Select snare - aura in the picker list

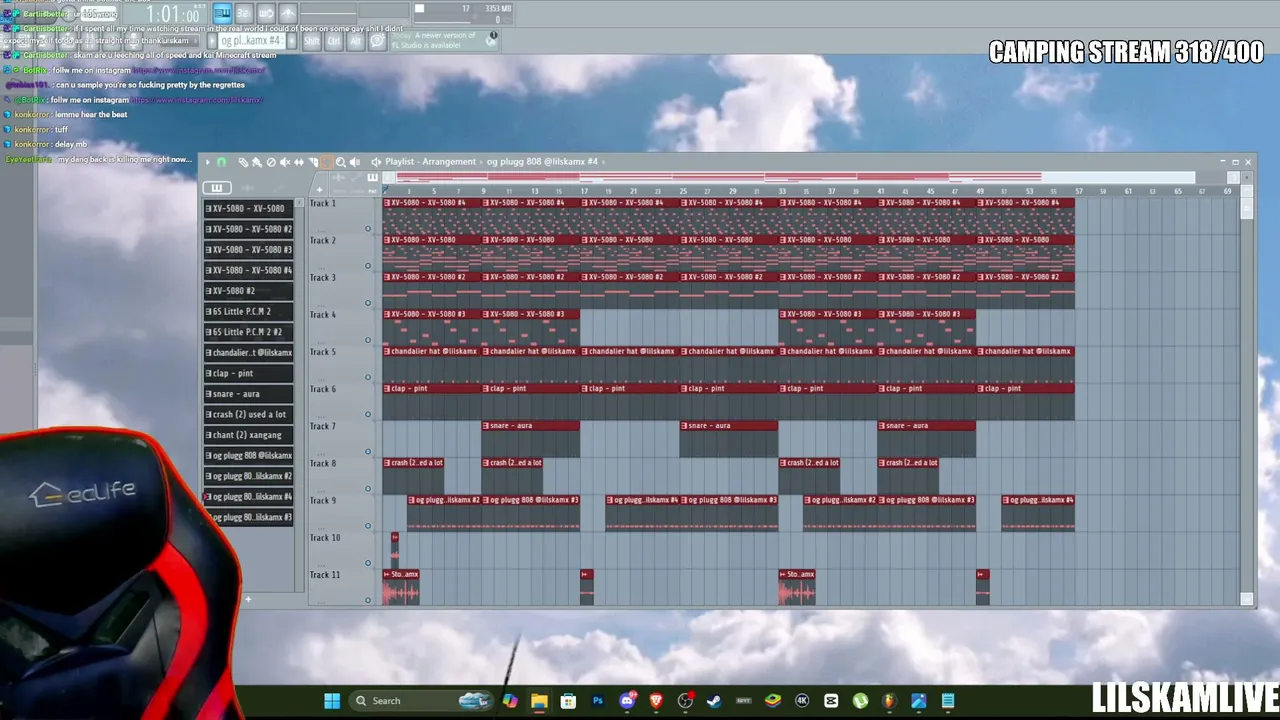249,394
